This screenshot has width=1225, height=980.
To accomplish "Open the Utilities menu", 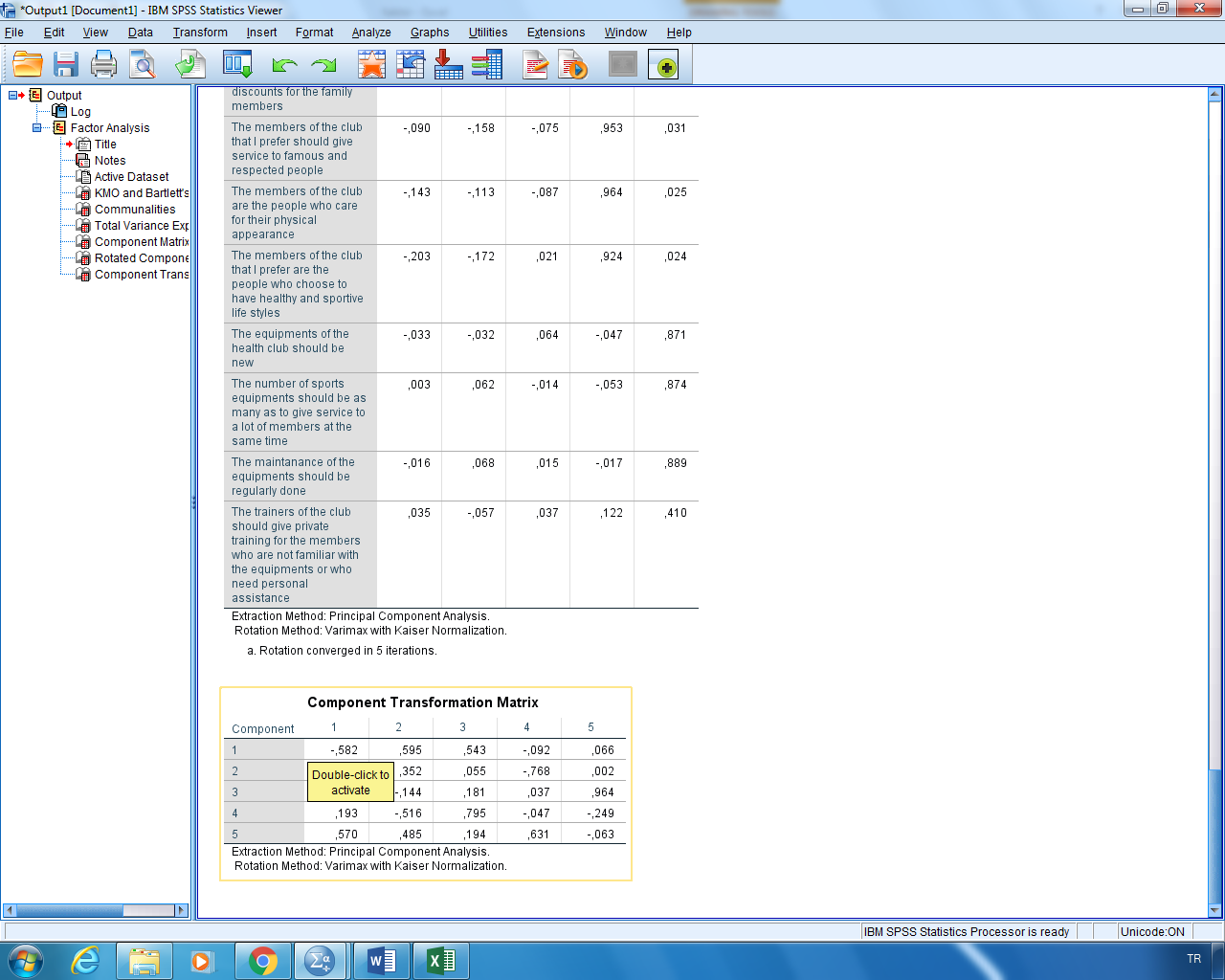I will [488, 32].
